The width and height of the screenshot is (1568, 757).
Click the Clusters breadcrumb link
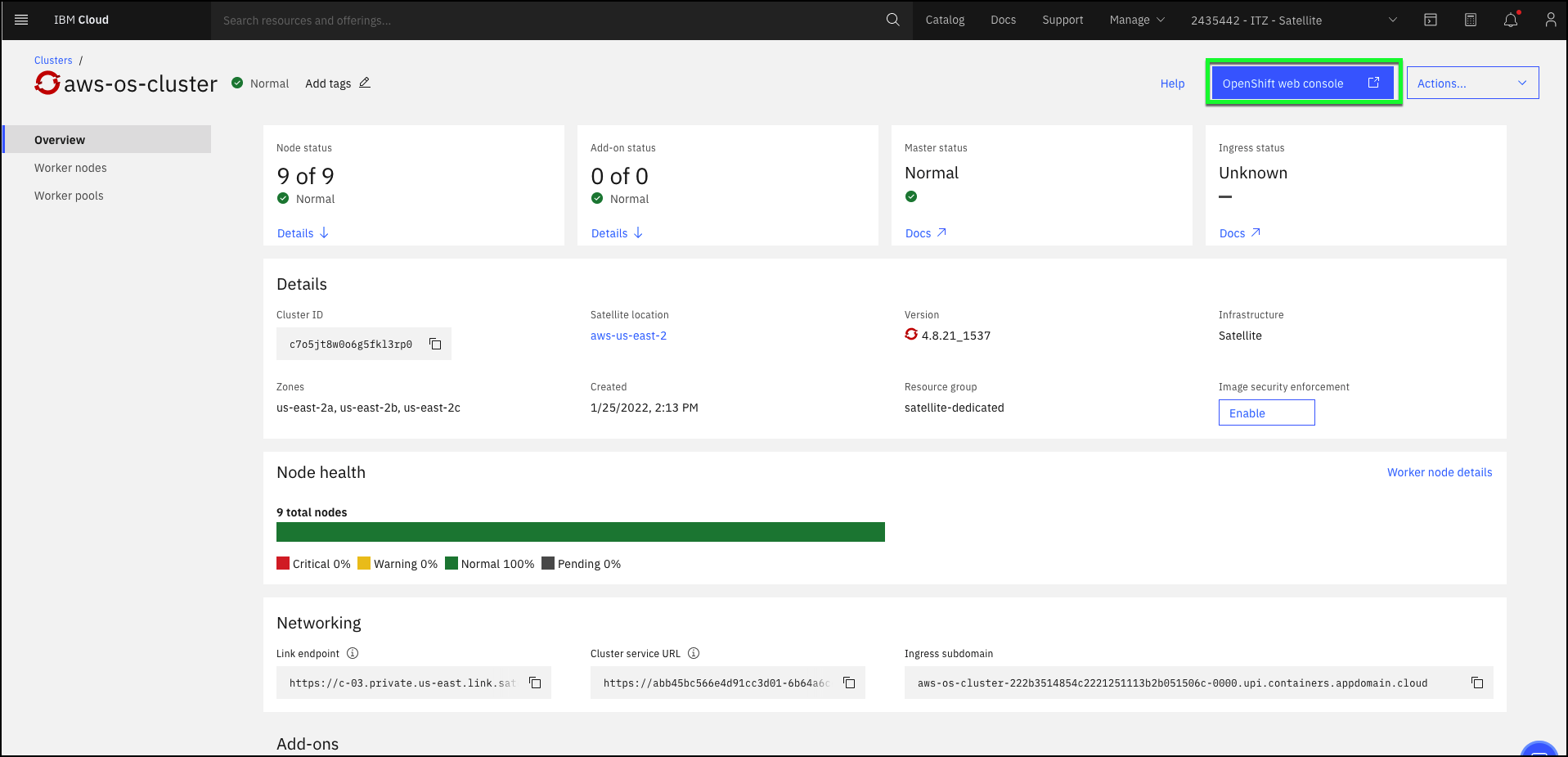(x=53, y=61)
